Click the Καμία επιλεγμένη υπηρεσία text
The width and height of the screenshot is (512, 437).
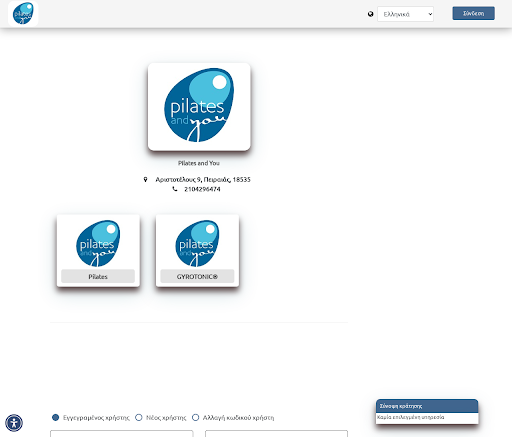(410, 417)
